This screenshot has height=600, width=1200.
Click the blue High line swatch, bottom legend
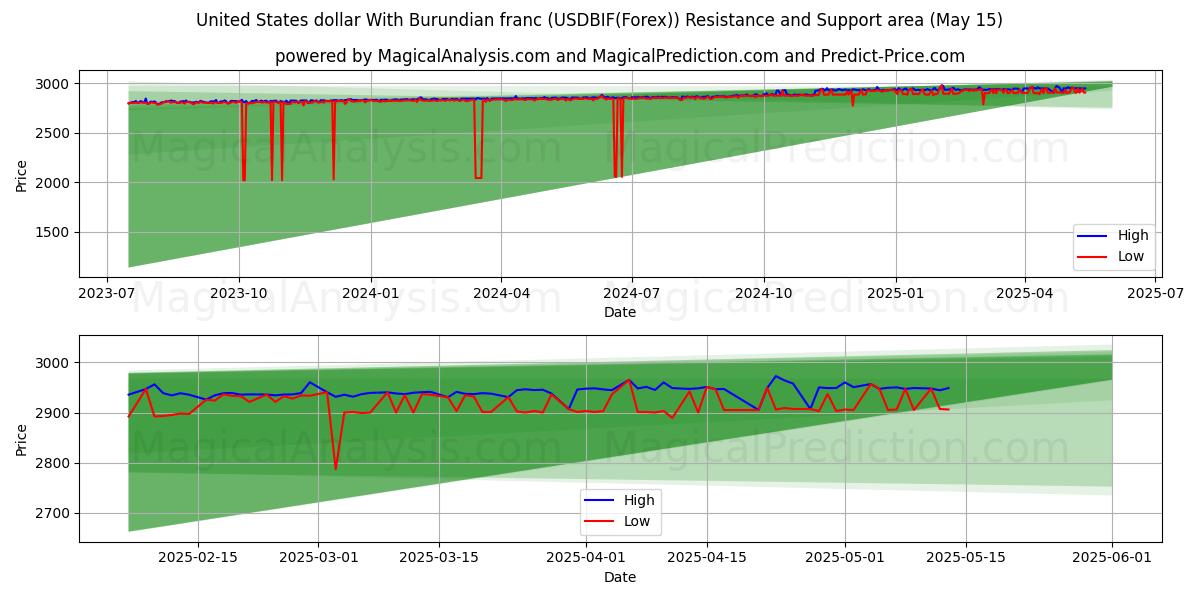pyautogui.click(x=601, y=501)
